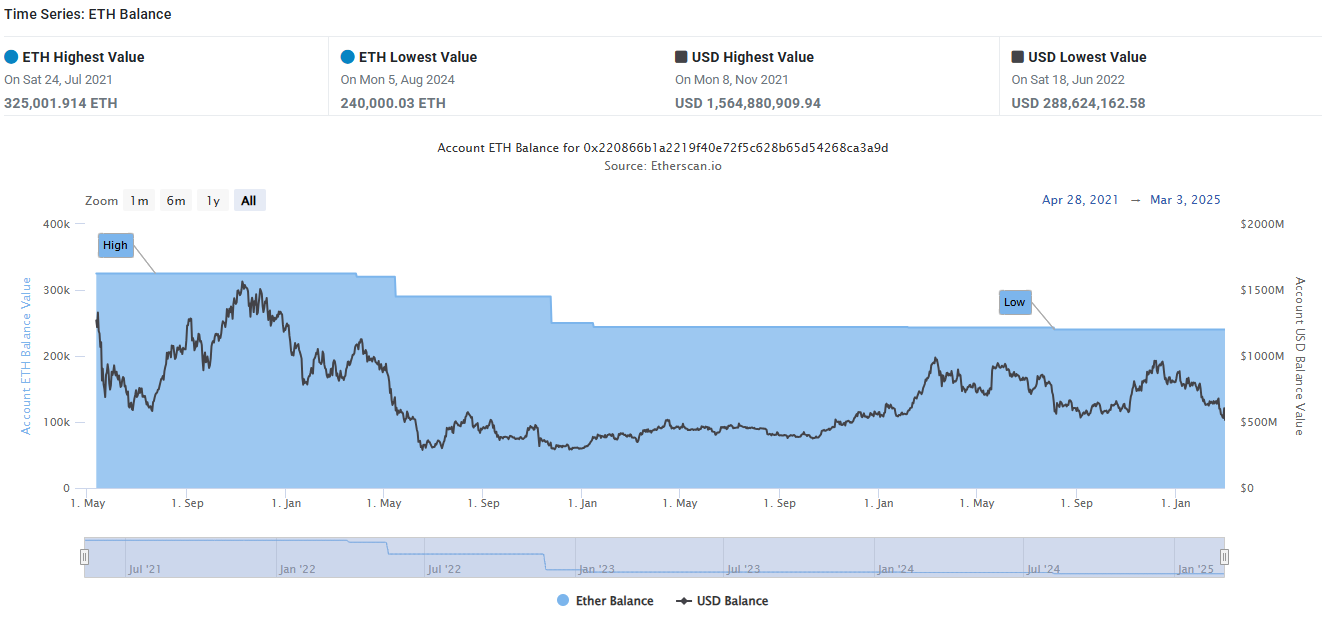1325x620 pixels.
Task: Click the Apr 28, 2021 start date label
Action: (1080, 199)
